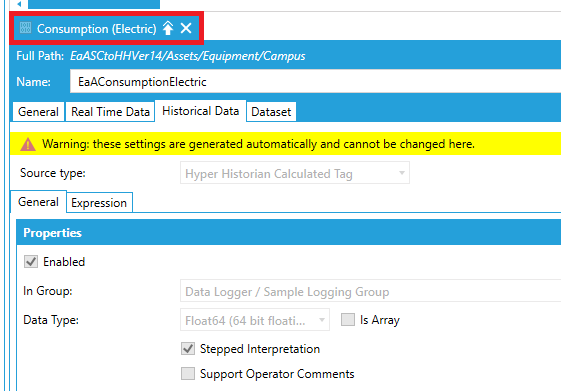Switch to the Dataset tab
The width and height of the screenshot is (561, 391).
(x=271, y=112)
